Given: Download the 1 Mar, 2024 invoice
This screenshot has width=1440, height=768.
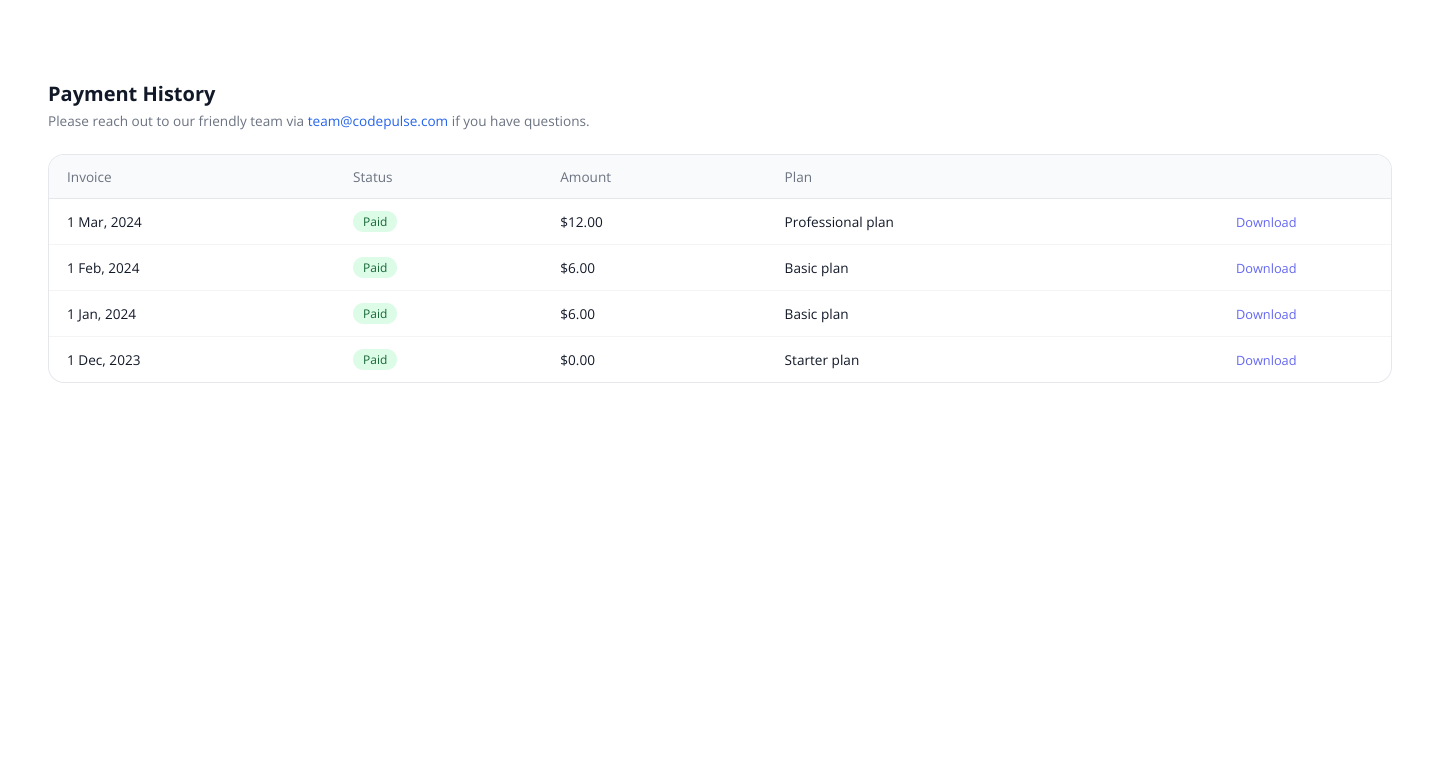Looking at the screenshot, I should coord(1266,222).
